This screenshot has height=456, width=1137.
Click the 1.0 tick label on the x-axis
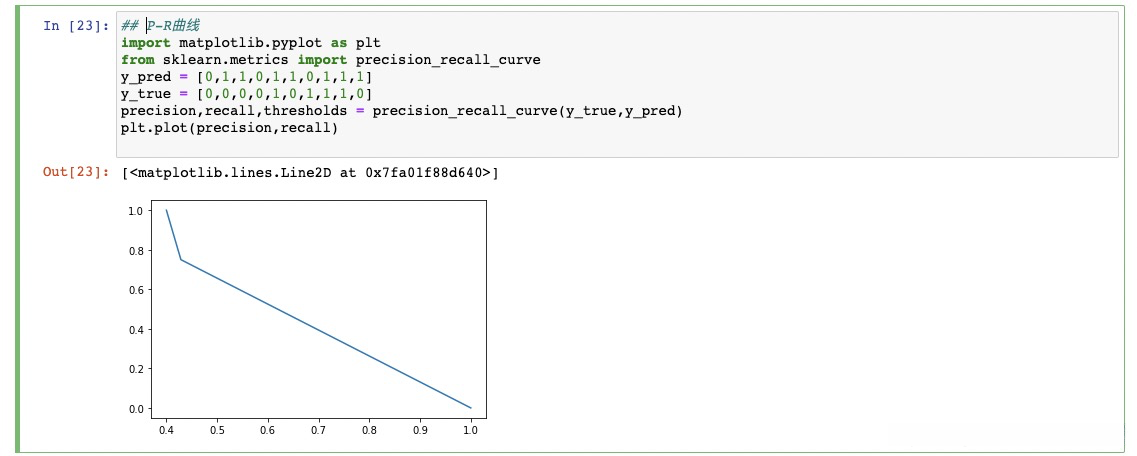tap(471, 429)
